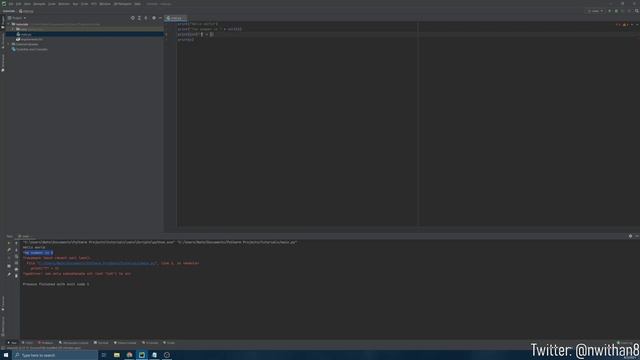Click the Task View taskbar icon
Image resolution: width=640 pixels, height=360 pixels.
(104, 355)
